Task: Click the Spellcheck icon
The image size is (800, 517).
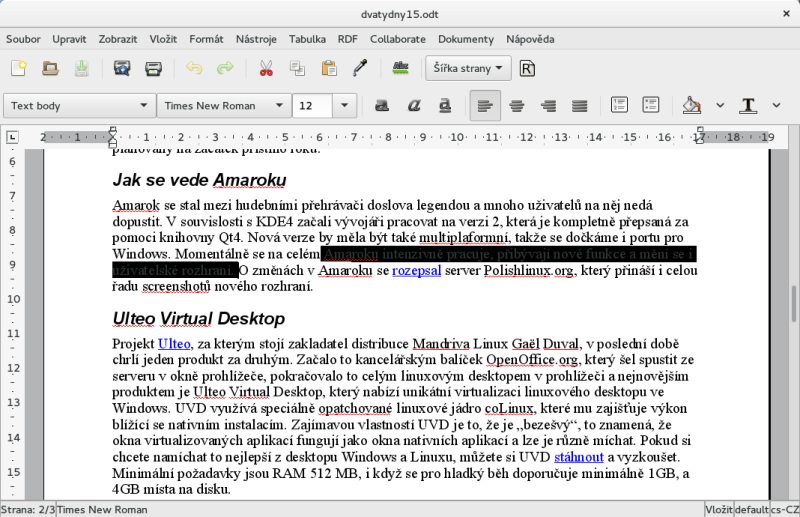Action: point(401,68)
